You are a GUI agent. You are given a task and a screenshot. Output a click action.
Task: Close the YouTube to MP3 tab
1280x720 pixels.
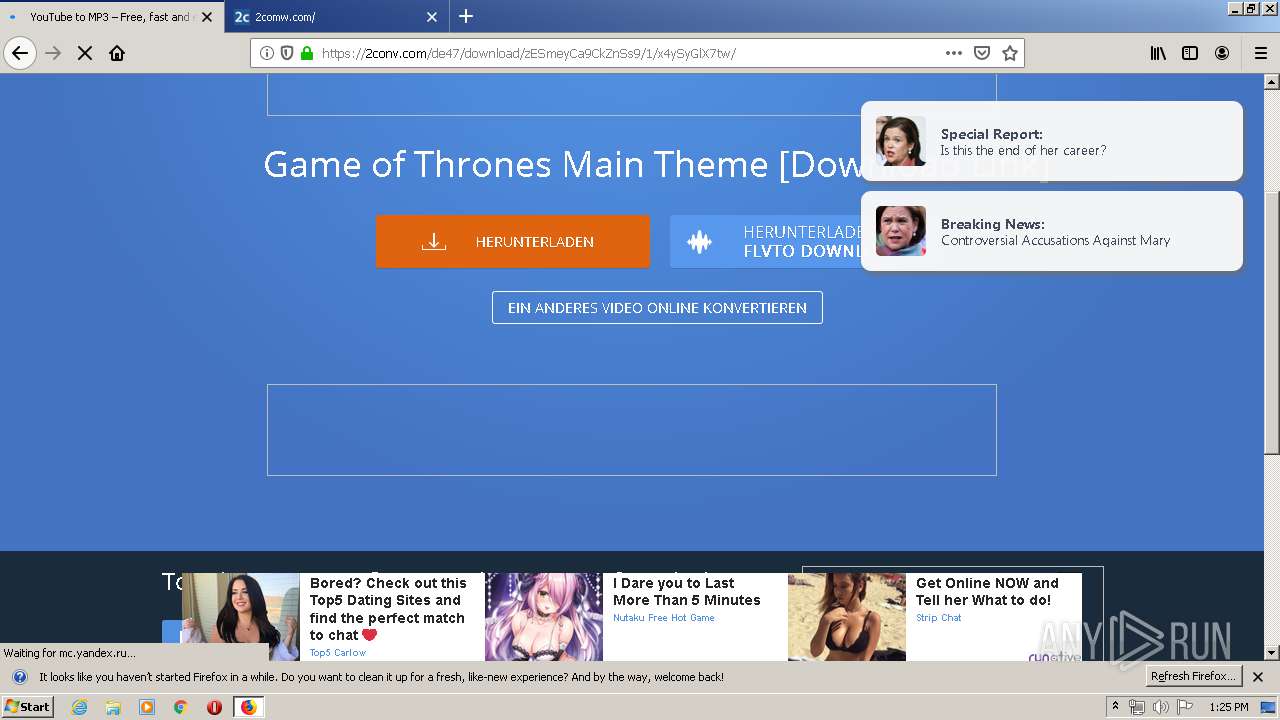click(x=207, y=17)
